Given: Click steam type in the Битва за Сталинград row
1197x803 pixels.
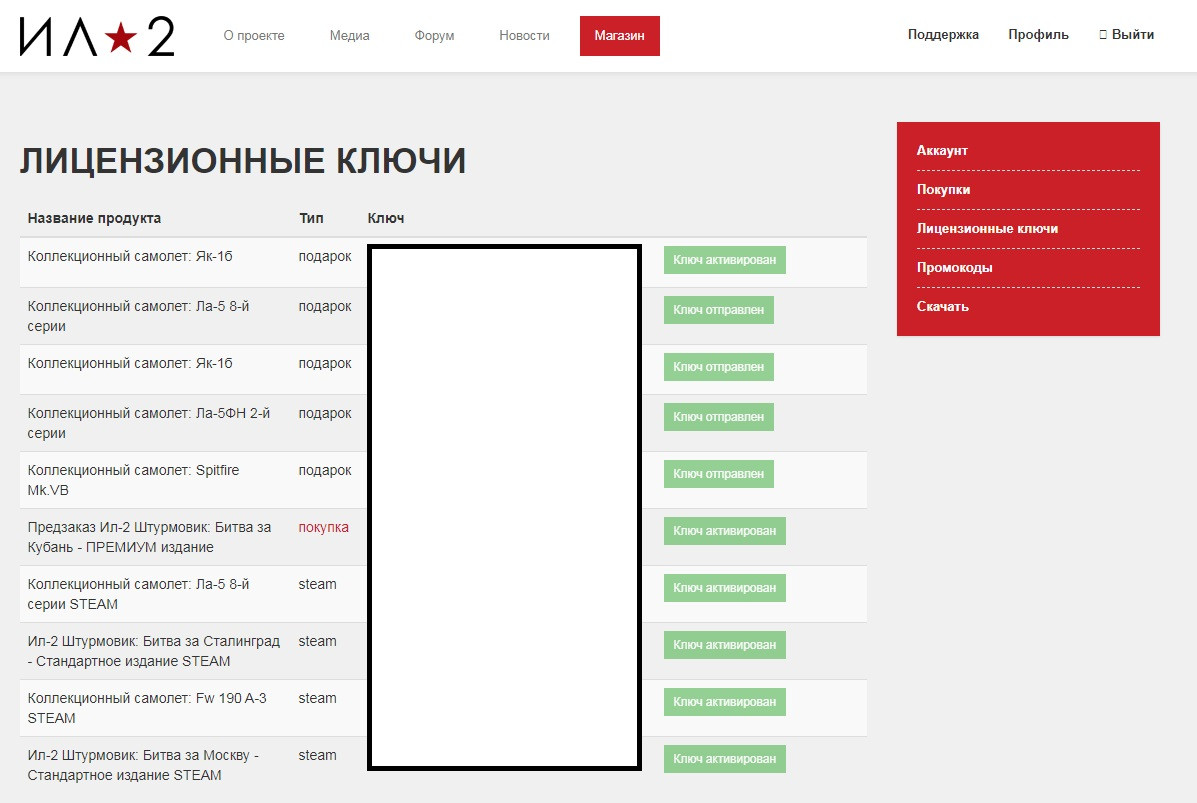Looking at the screenshot, I should tap(318, 641).
